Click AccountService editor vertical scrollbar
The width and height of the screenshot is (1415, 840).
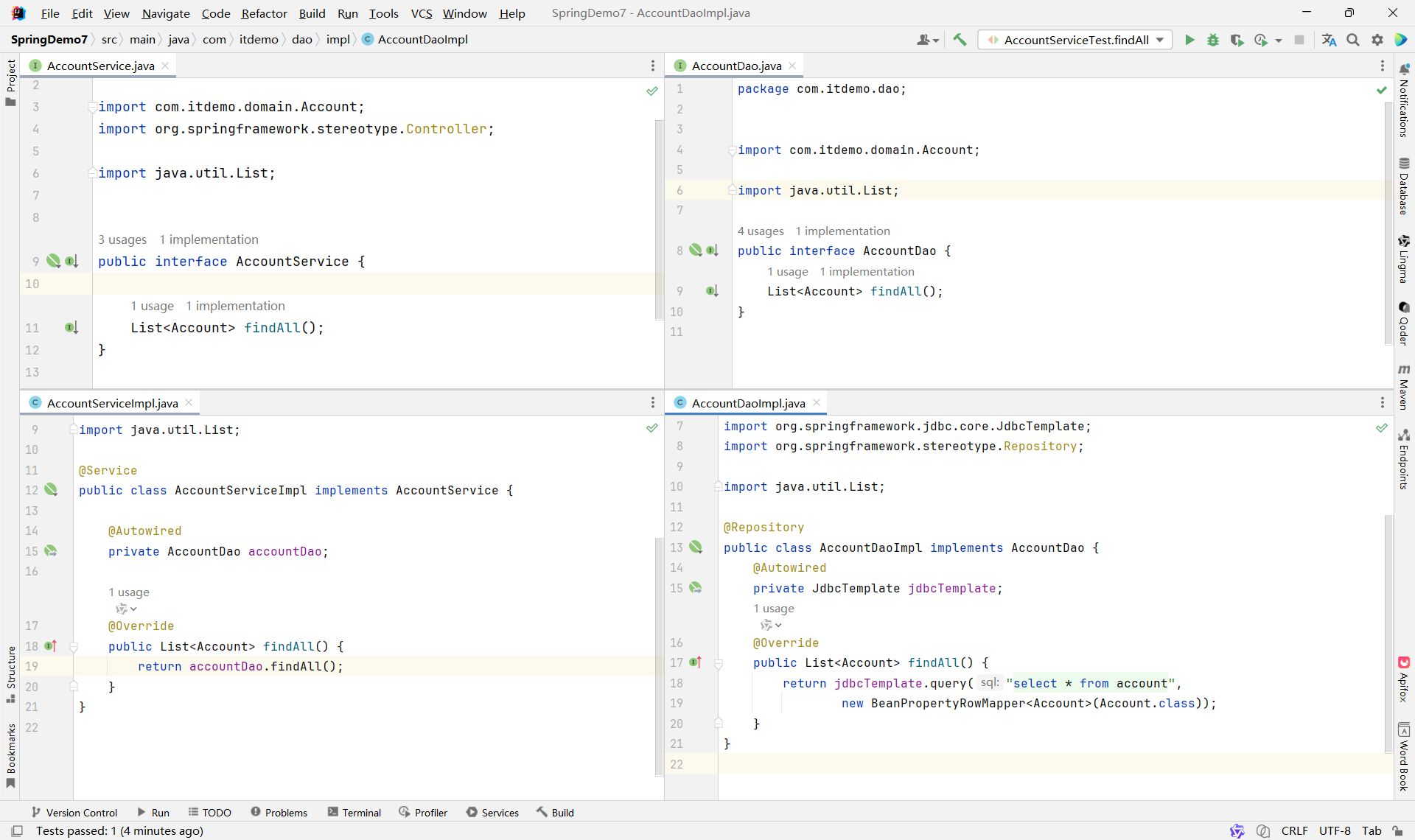[658, 221]
